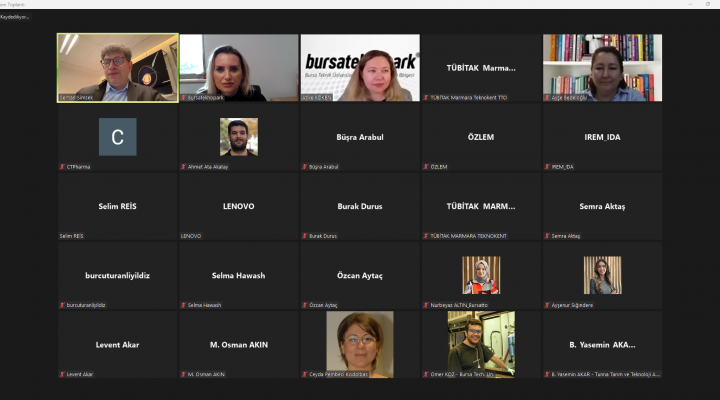Click Burak Durus's muted mic icon
The height and width of the screenshot is (400, 720).
pos(305,236)
